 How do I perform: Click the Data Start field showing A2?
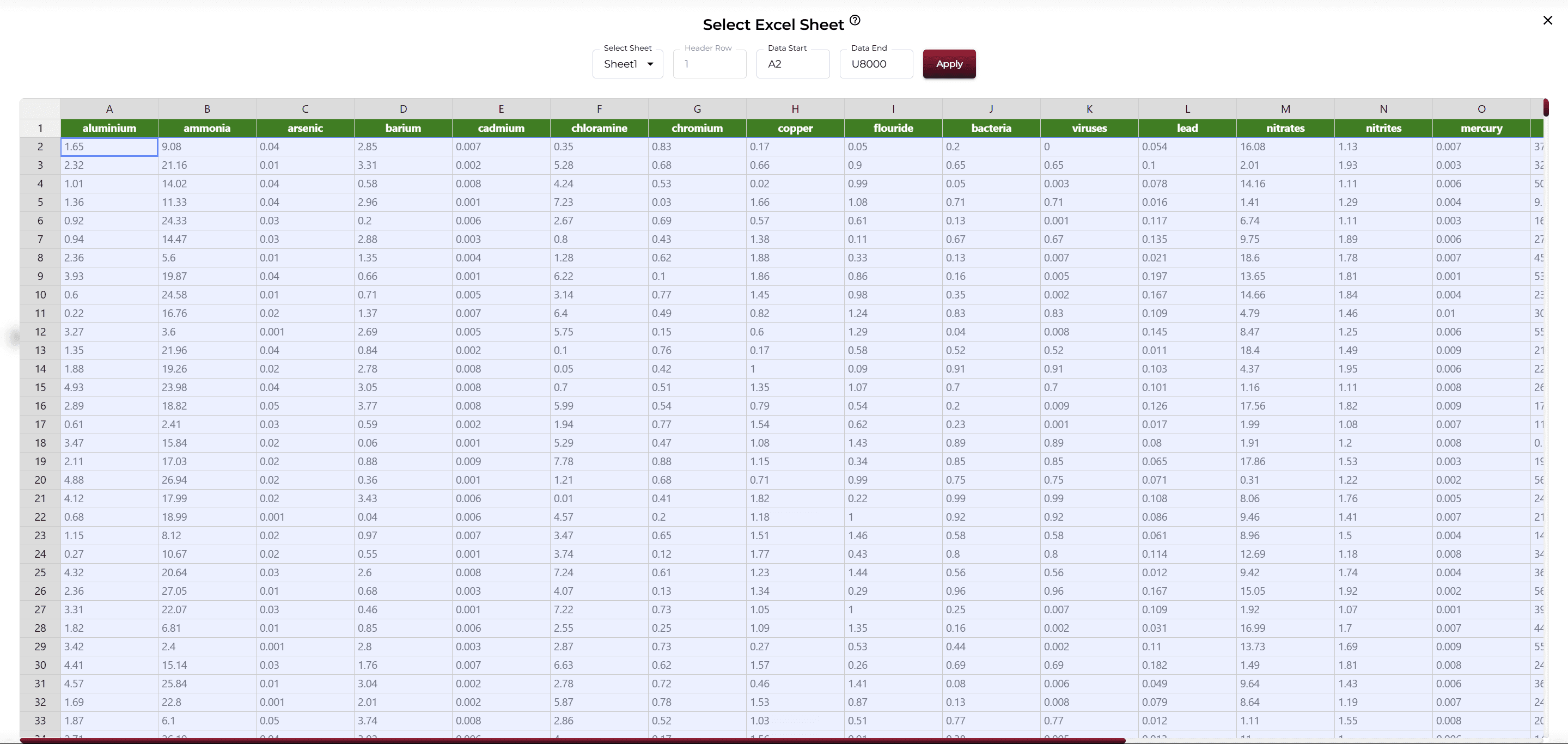point(792,64)
